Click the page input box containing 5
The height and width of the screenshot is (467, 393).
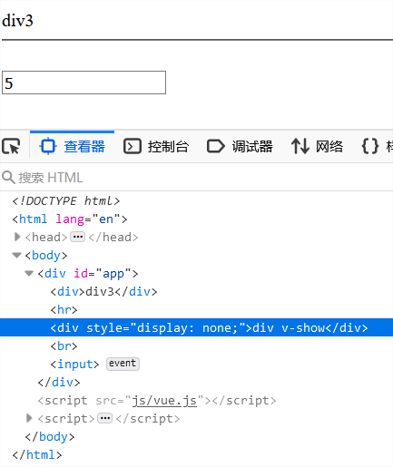click(x=84, y=82)
